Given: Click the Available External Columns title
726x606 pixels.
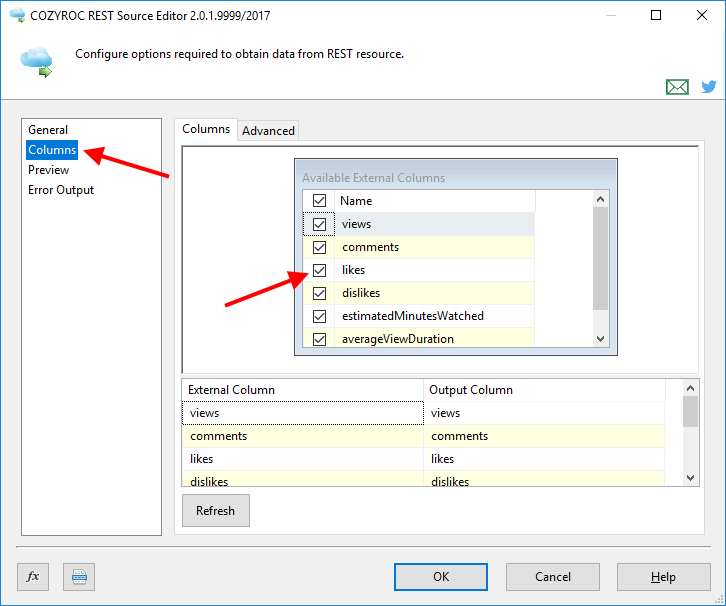Looking at the screenshot, I should [x=373, y=178].
